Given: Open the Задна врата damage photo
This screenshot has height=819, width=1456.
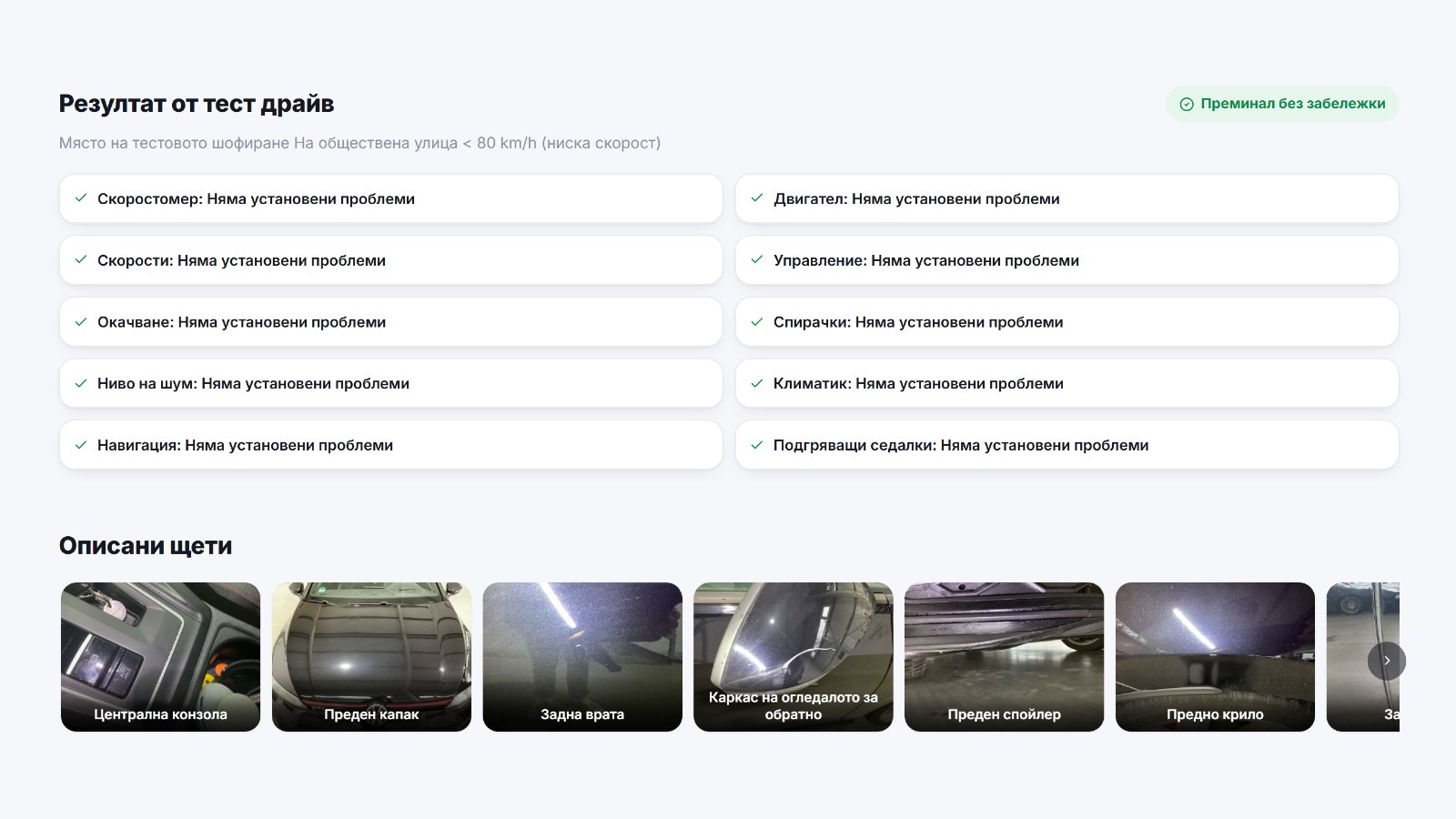Looking at the screenshot, I should tap(582, 657).
